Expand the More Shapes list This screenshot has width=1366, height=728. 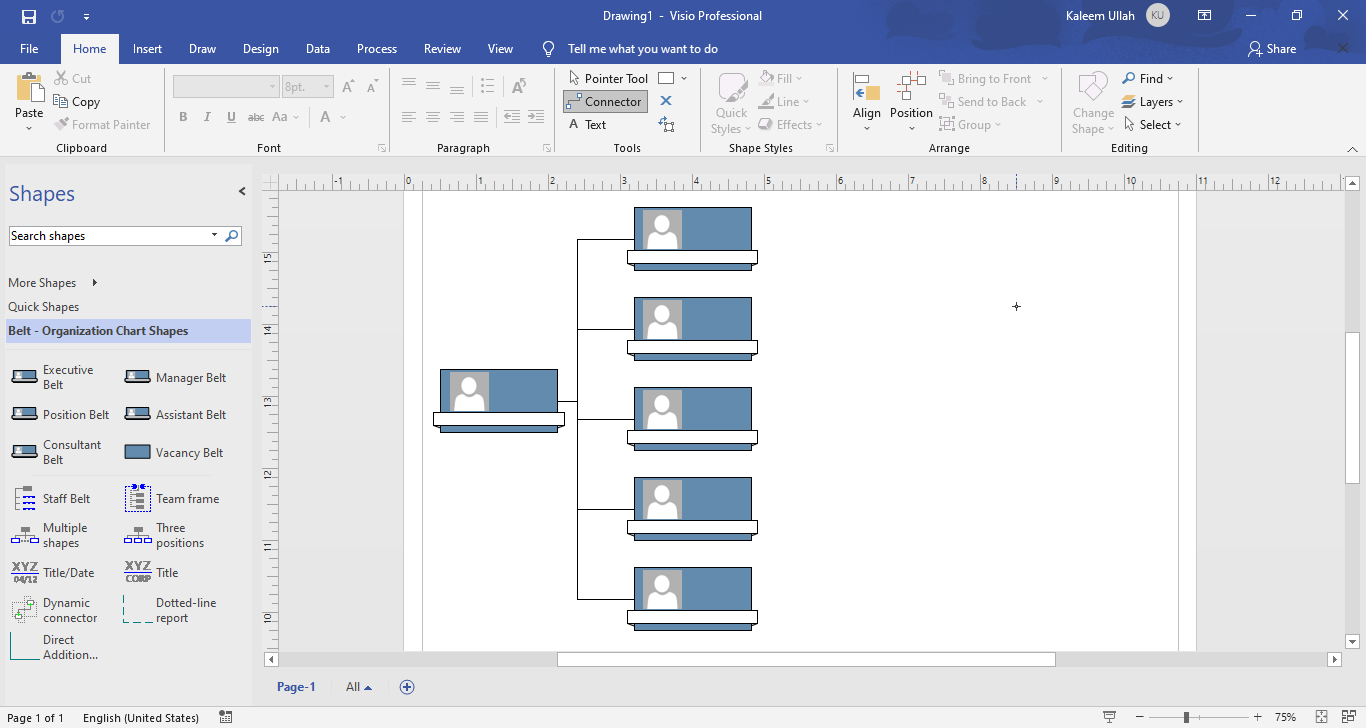[42, 282]
